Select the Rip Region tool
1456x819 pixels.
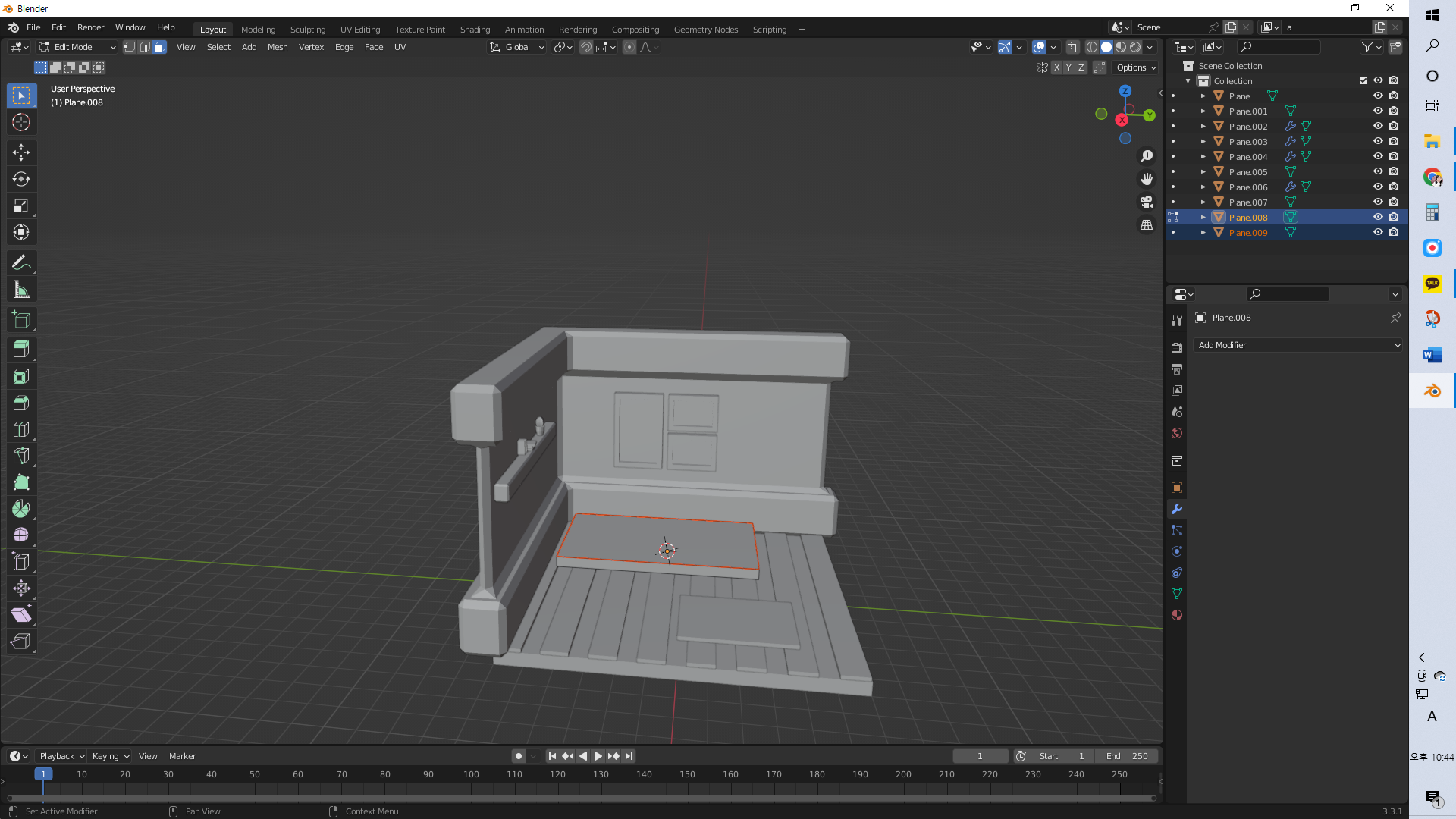point(21,642)
